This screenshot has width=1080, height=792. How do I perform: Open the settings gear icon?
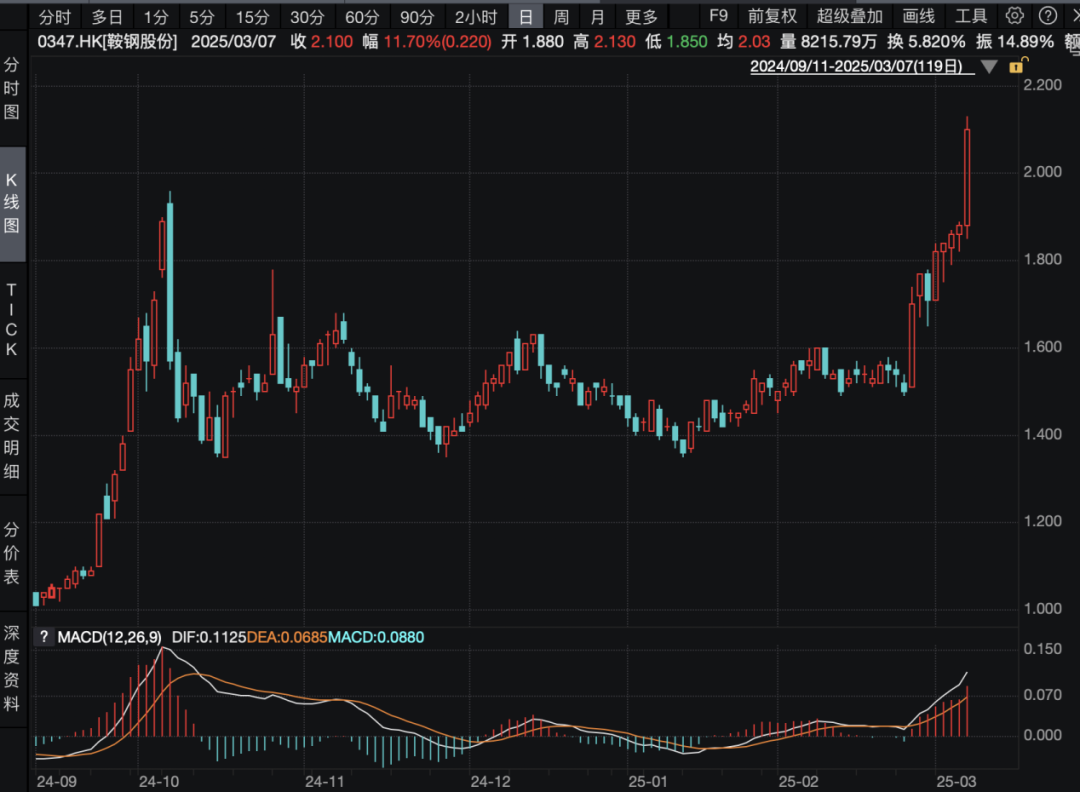pos(1014,16)
